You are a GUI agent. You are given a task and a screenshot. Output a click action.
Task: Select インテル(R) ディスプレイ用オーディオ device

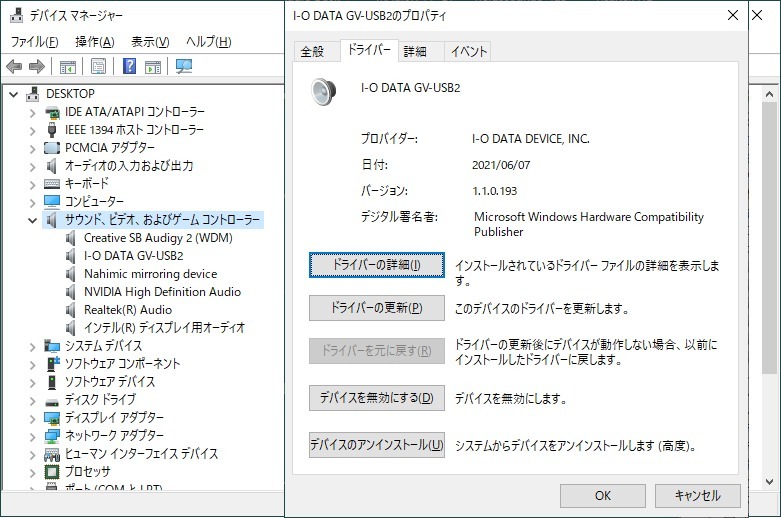click(x=164, y=328)
